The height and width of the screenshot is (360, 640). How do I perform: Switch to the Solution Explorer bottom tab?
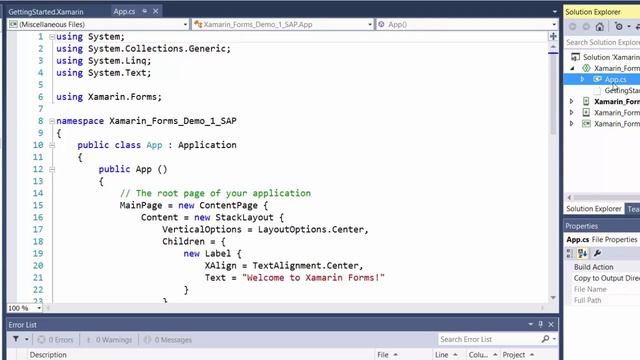593,209
